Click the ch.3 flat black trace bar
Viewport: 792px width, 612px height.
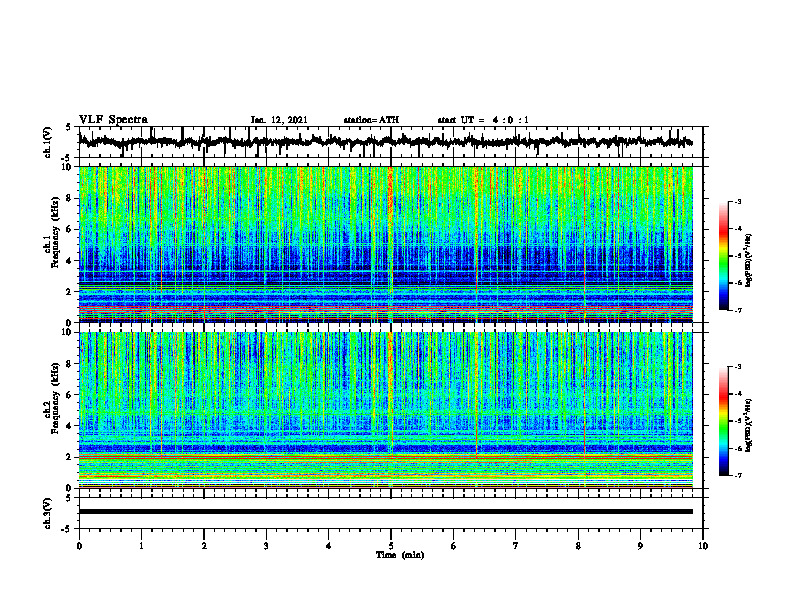[x=386, y=512]
